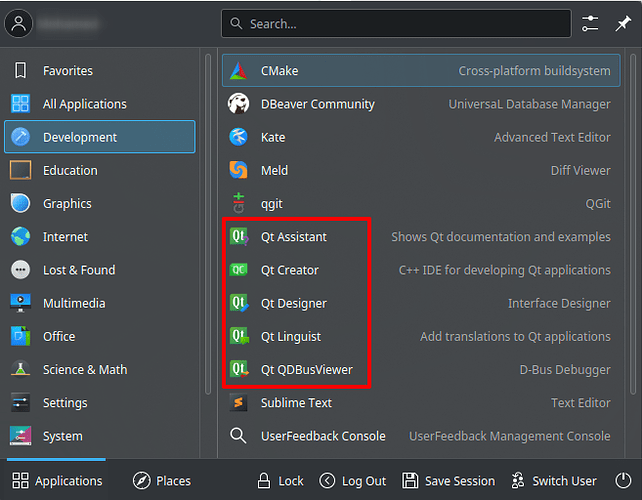Launch Qt Linguist entry

421,337
